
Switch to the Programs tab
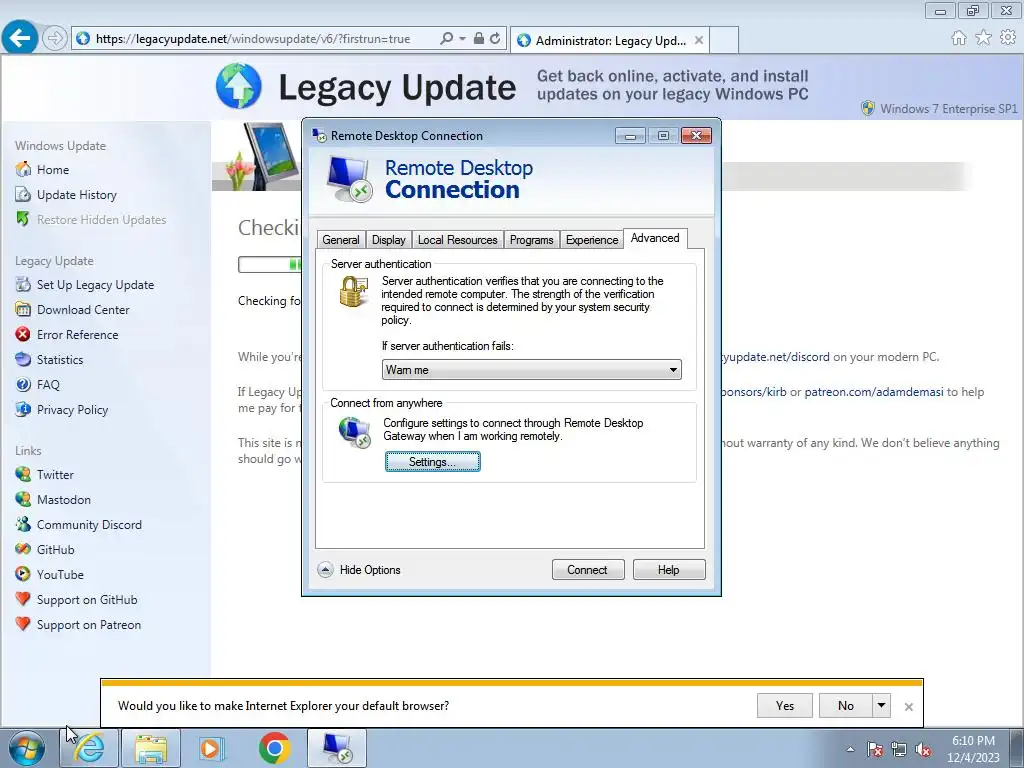coord(532,240)
